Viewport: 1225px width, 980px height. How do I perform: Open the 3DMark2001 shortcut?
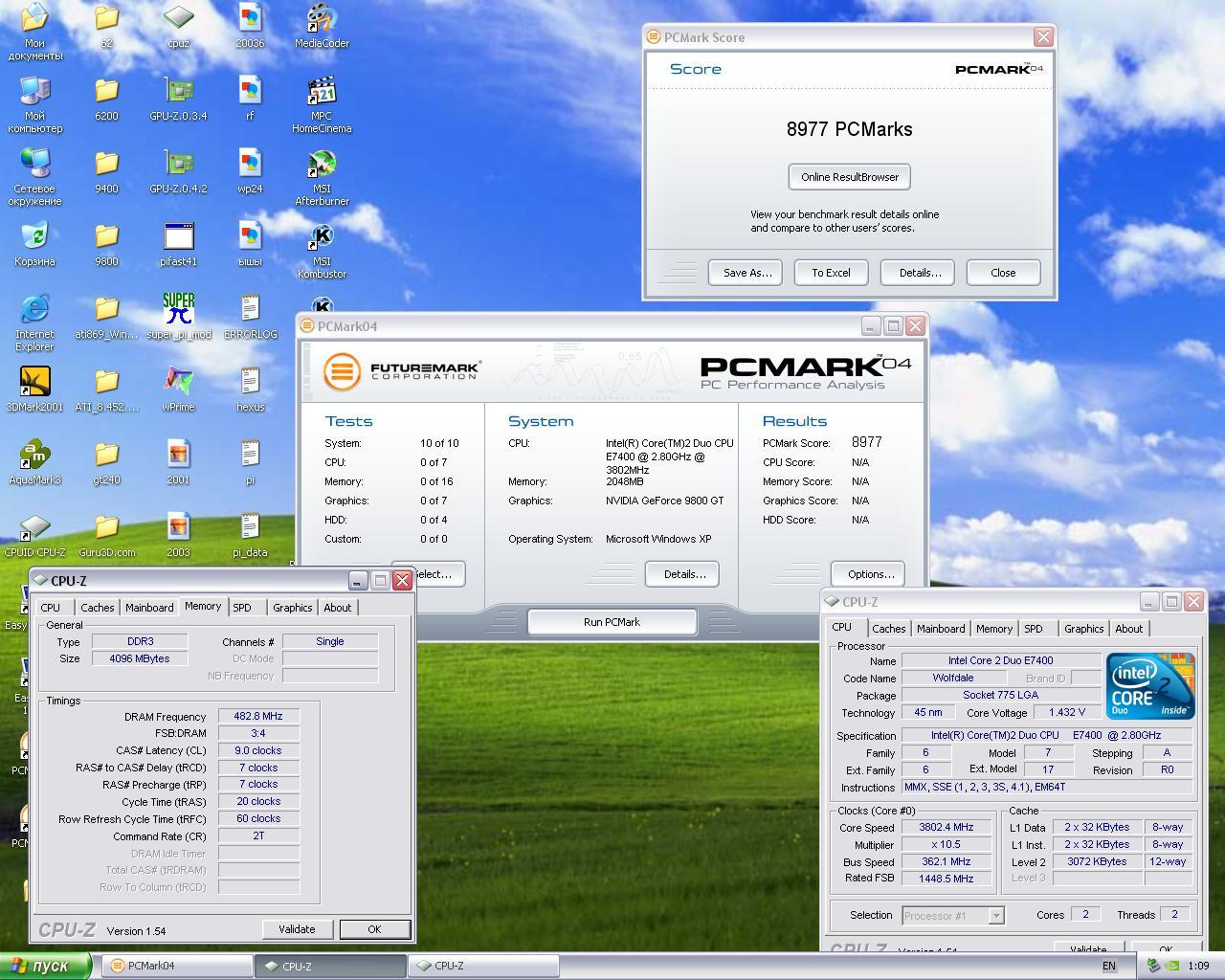34,390
